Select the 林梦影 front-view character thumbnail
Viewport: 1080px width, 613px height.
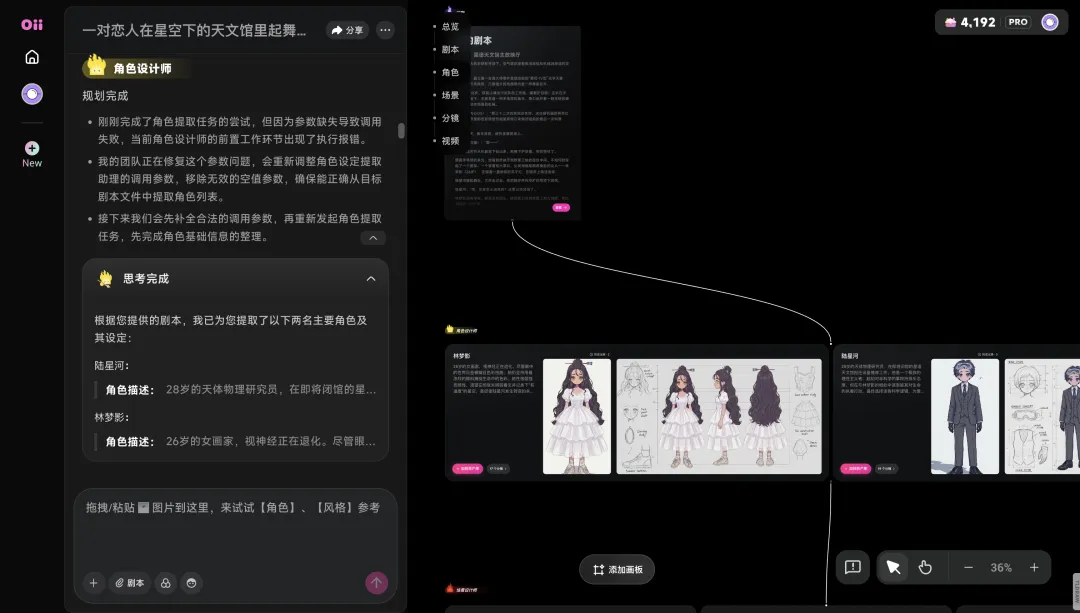click(x=577, y=416)
